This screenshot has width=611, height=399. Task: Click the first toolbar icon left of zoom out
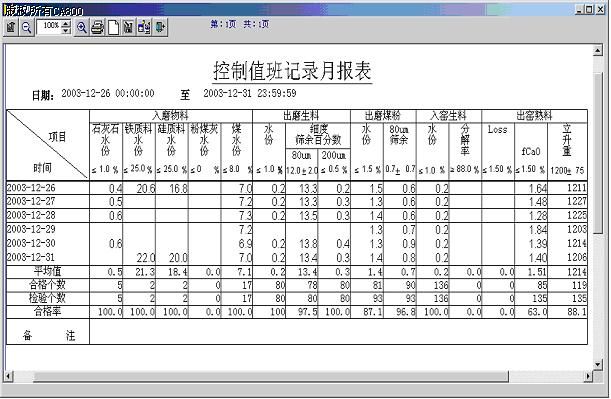tap(11, 27)
